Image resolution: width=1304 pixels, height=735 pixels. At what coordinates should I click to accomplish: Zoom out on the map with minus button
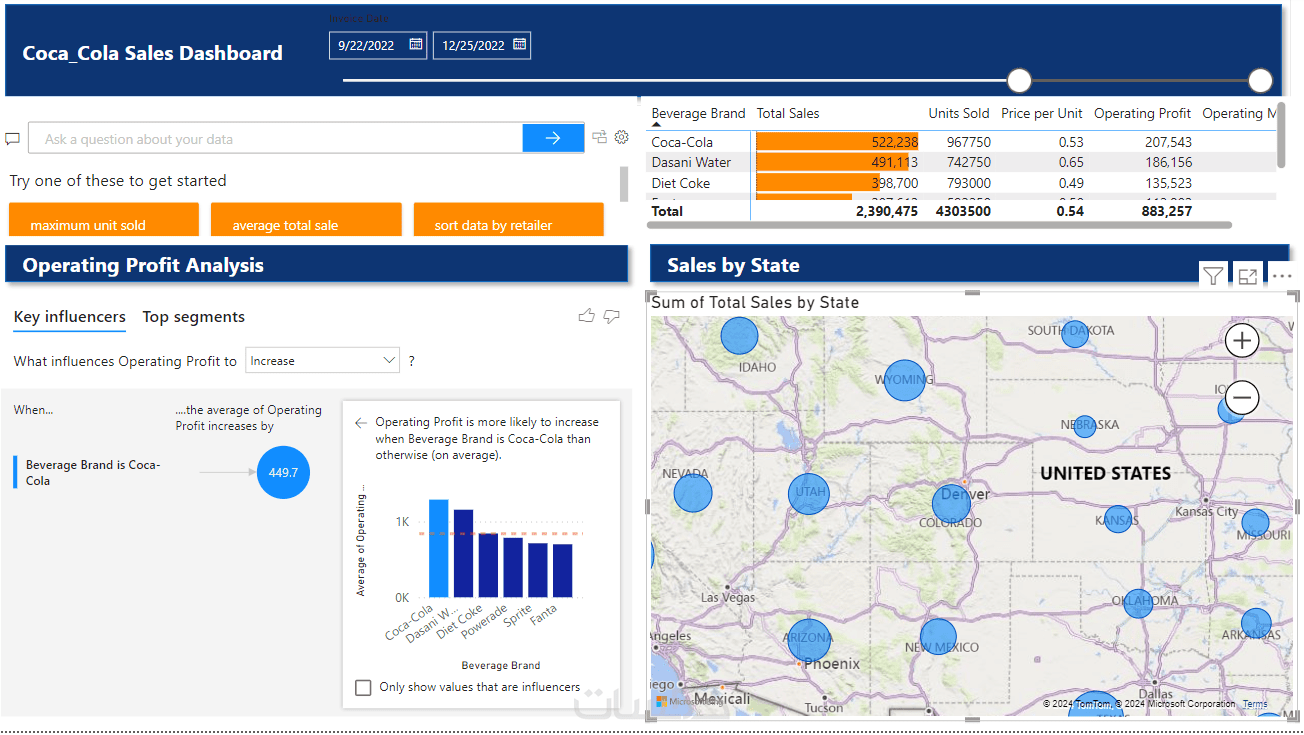1242,398
